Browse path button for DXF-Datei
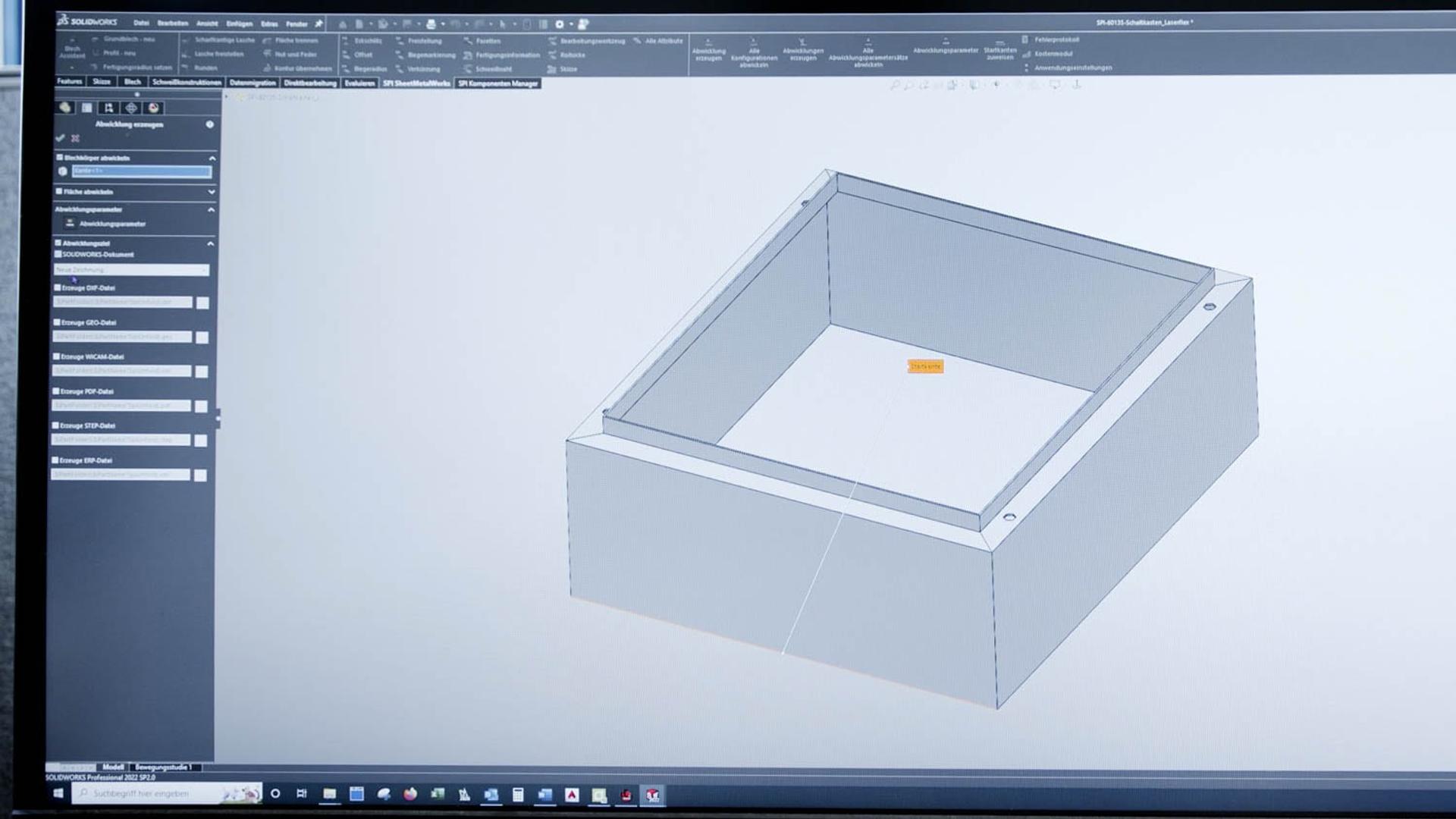The width and height of the screenshot is (1456, 819). click(202, 303)
